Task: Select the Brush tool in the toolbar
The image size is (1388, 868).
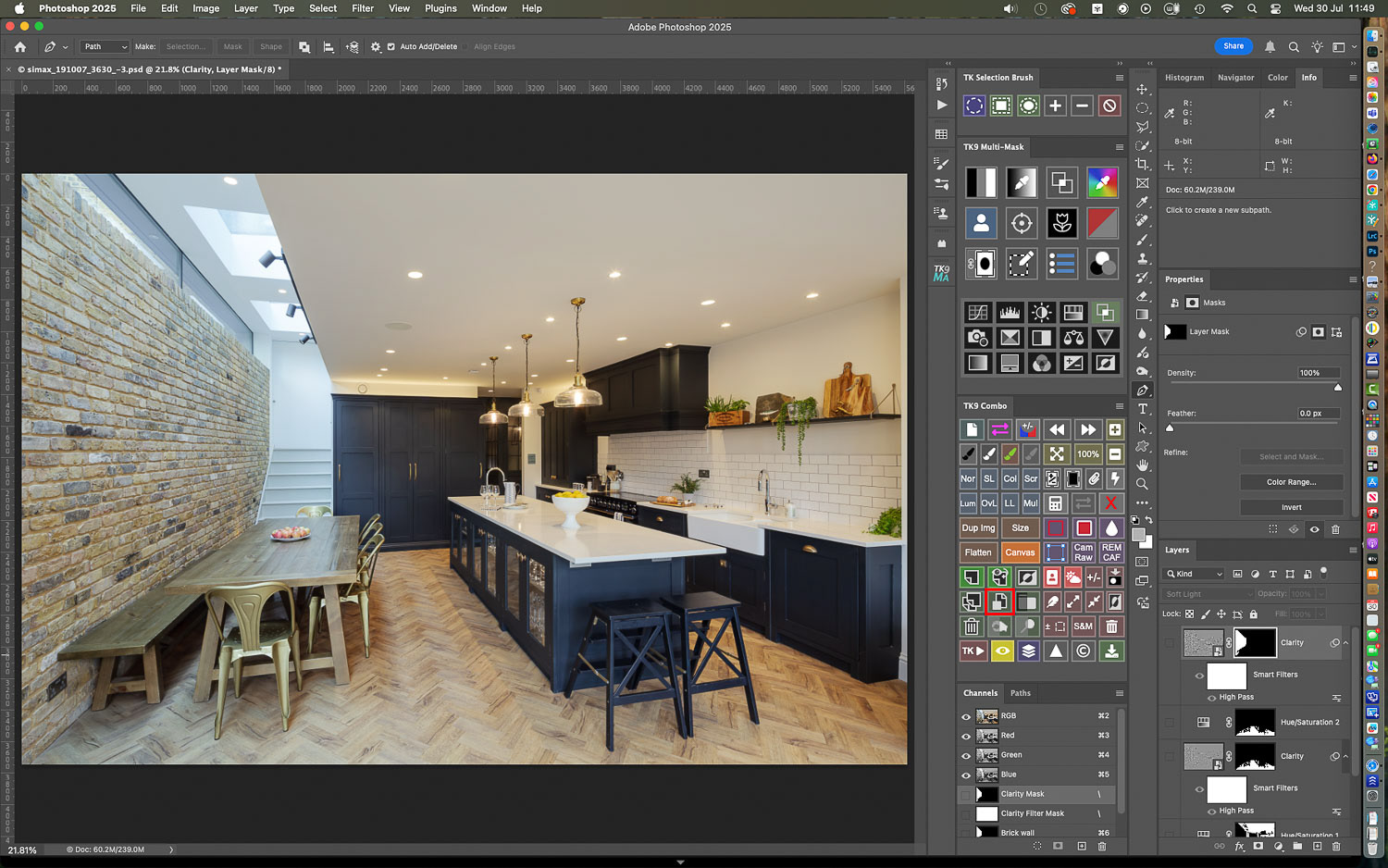Action: tap(1143, 240)
